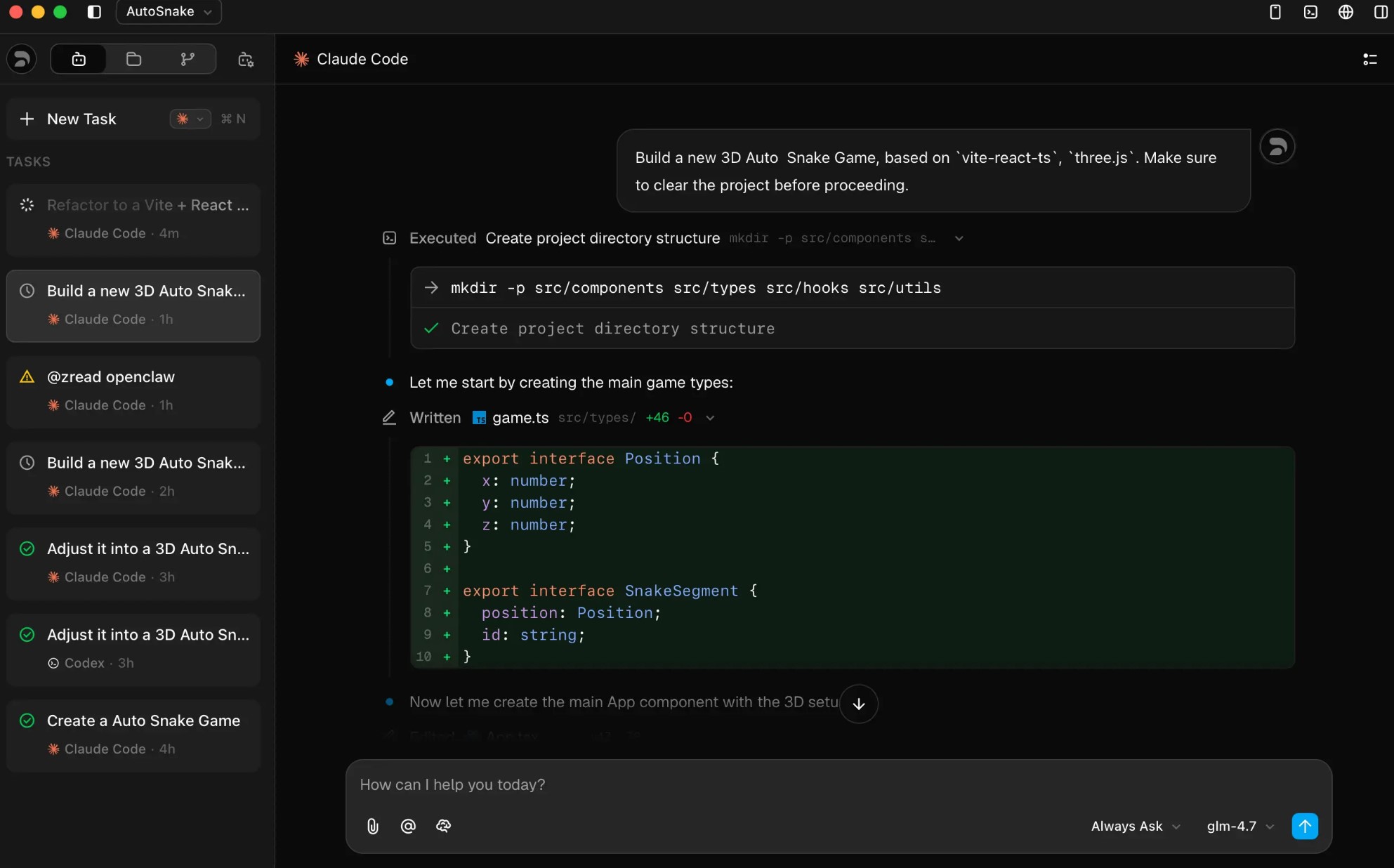The image size is (1394, 868).
Task: Collapse the Executed mkdir command block
Action: [959, 238]
